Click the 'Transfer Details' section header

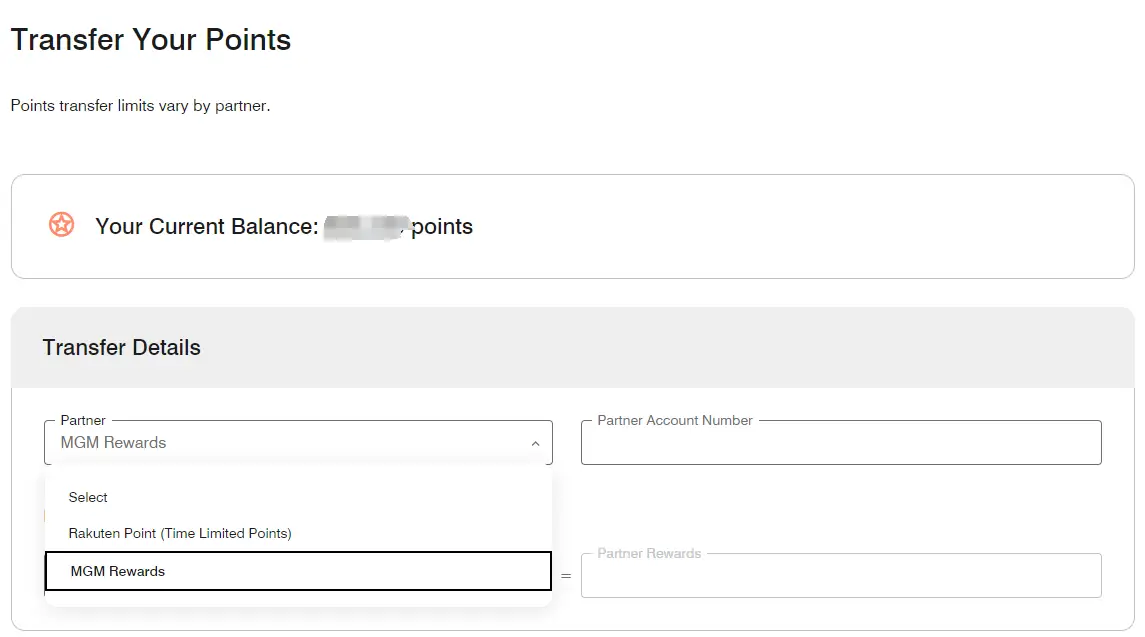[x=121, y=347]
